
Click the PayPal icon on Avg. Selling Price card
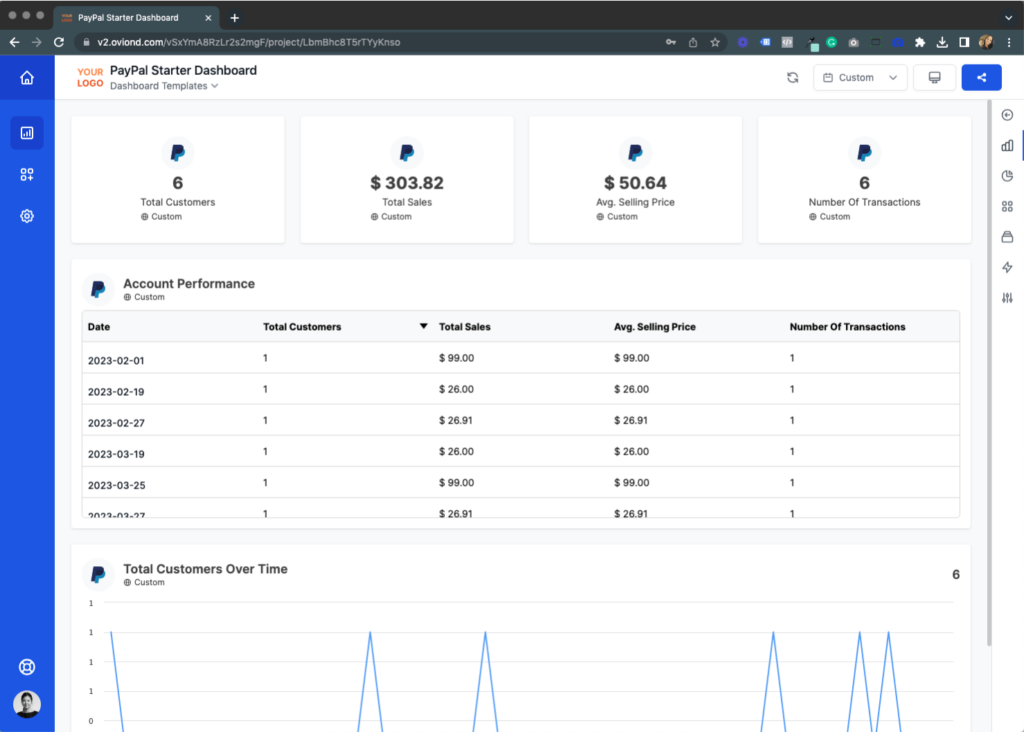[635, 153]
